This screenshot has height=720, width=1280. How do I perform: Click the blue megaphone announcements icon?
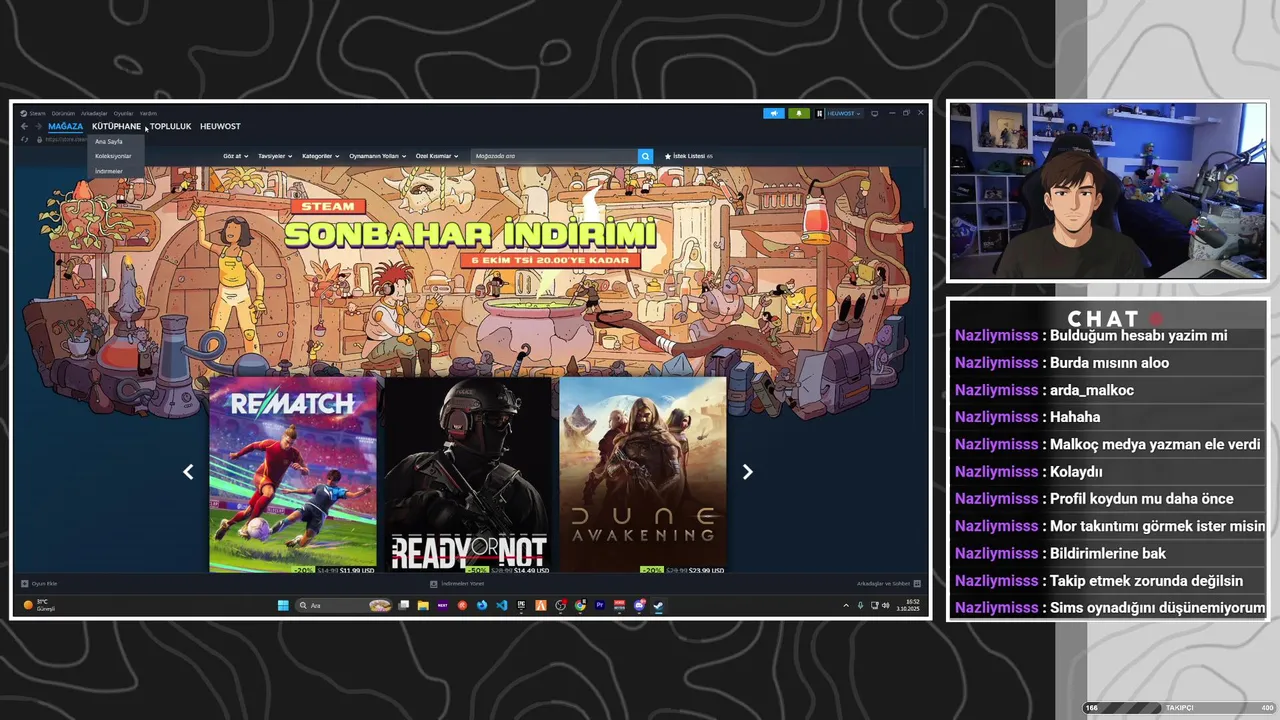point(774,113)
